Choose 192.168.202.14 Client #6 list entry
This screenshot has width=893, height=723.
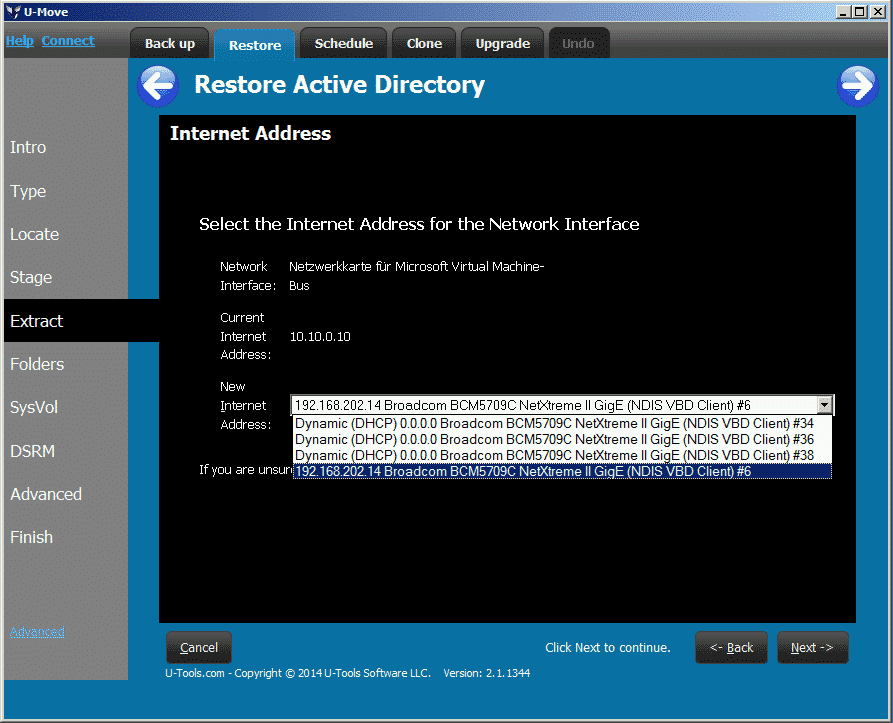tap(562, 471)
